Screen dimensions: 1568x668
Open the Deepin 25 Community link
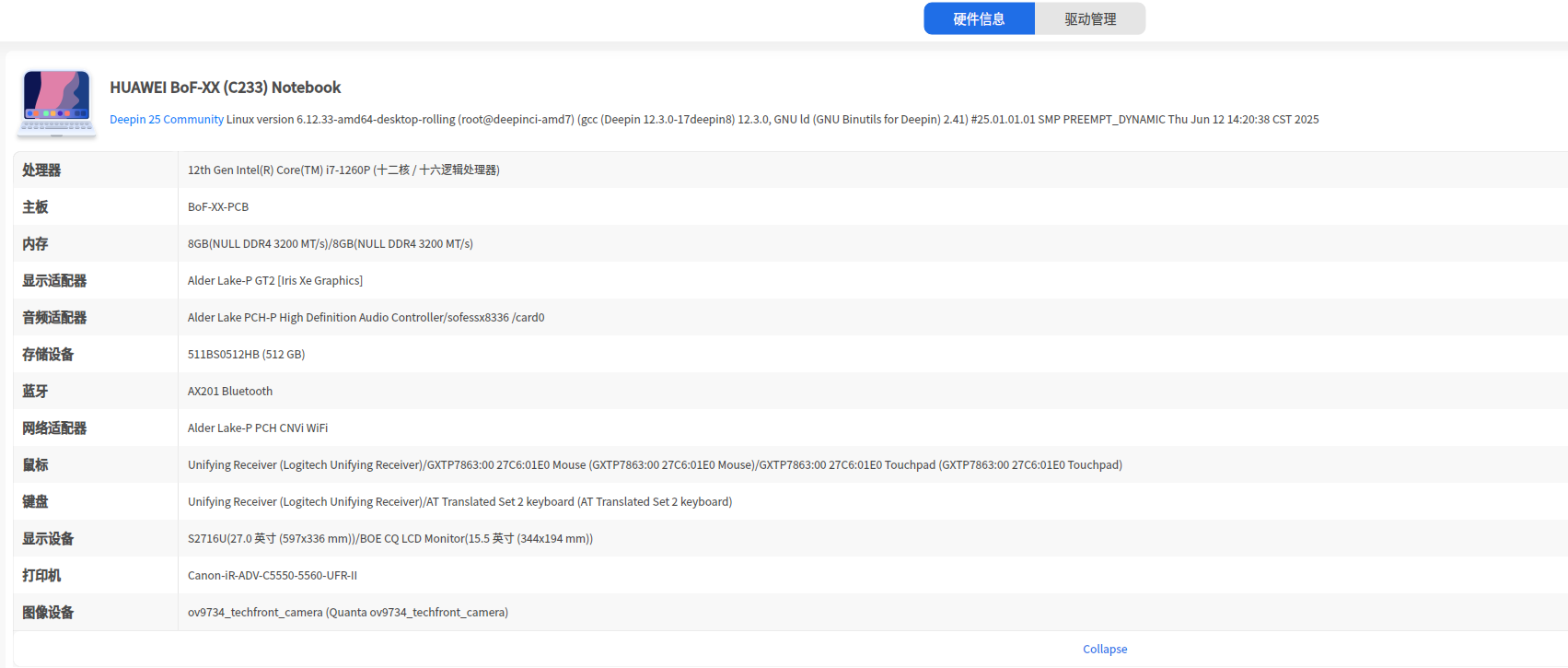tap(167, 120)
